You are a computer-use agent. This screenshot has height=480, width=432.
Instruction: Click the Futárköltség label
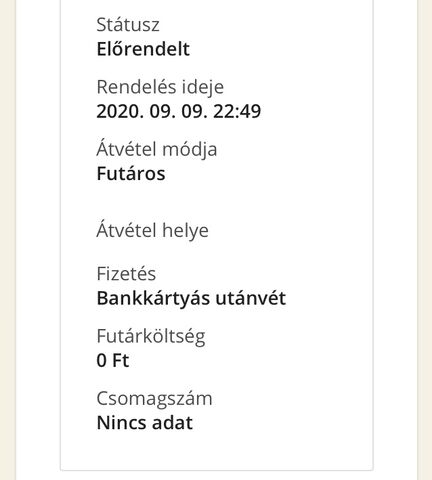(151, 336)
